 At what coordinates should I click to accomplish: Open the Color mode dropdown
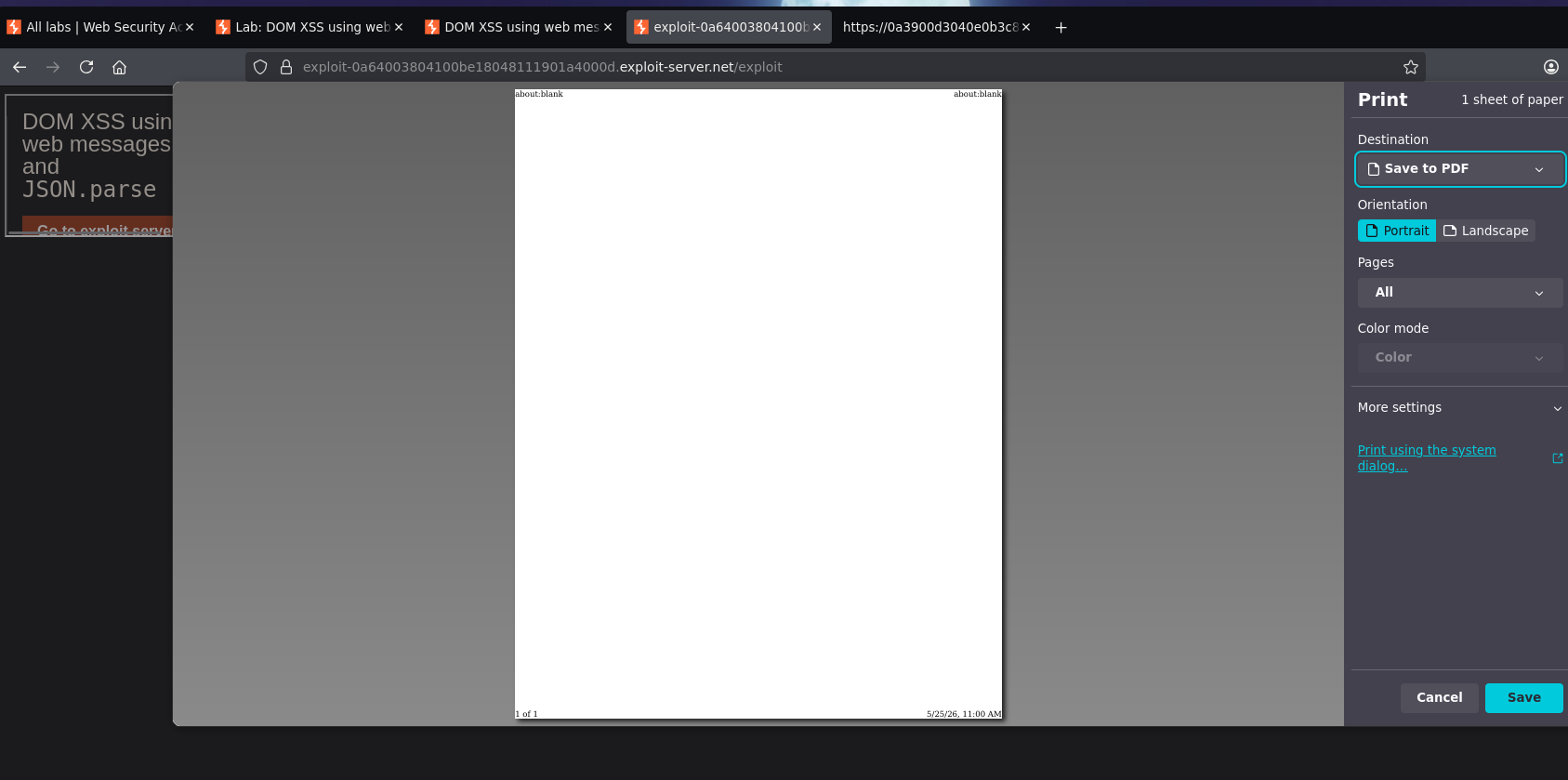click(1459, 358)
